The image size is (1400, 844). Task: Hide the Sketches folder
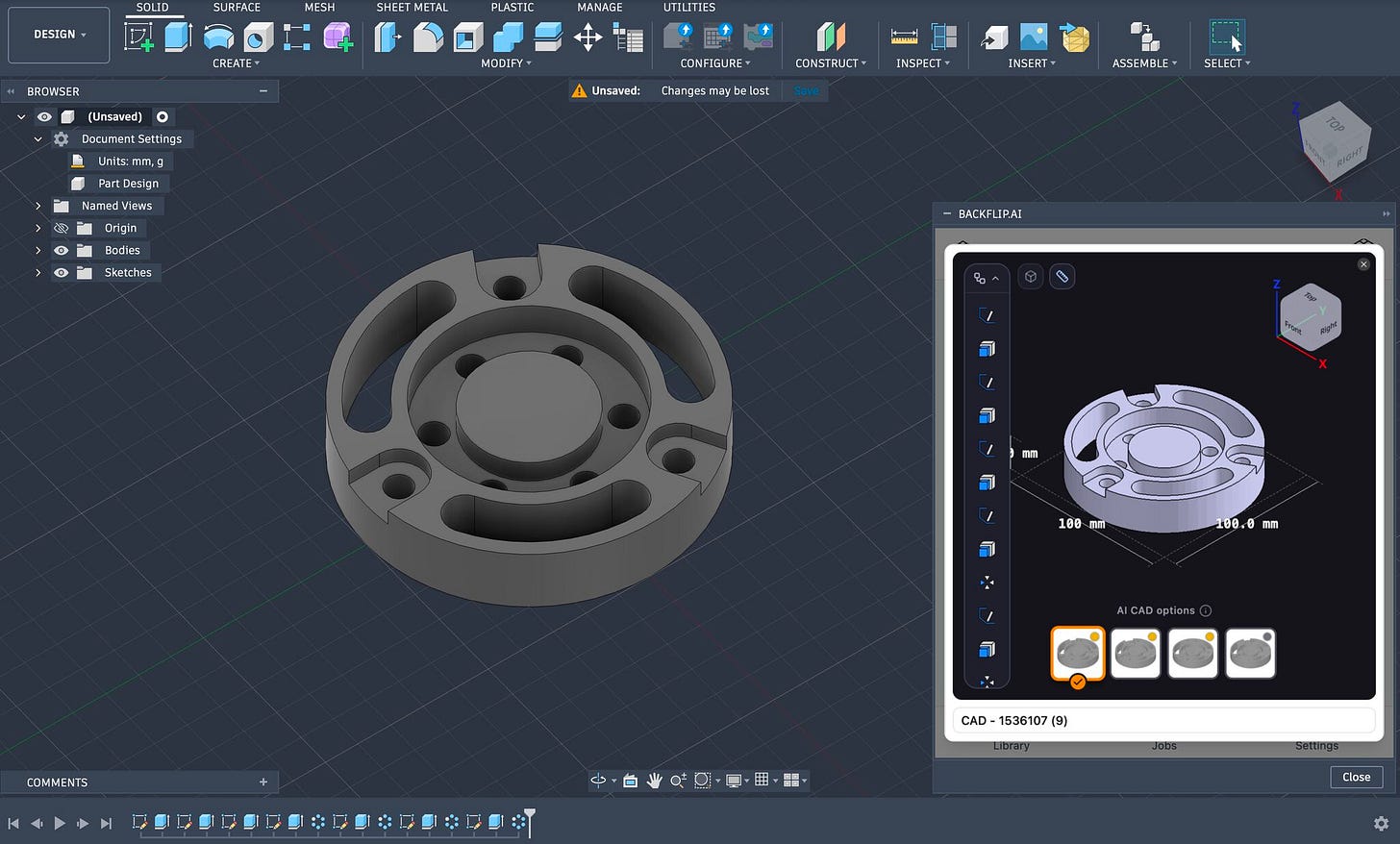click(x=61, y=272)
